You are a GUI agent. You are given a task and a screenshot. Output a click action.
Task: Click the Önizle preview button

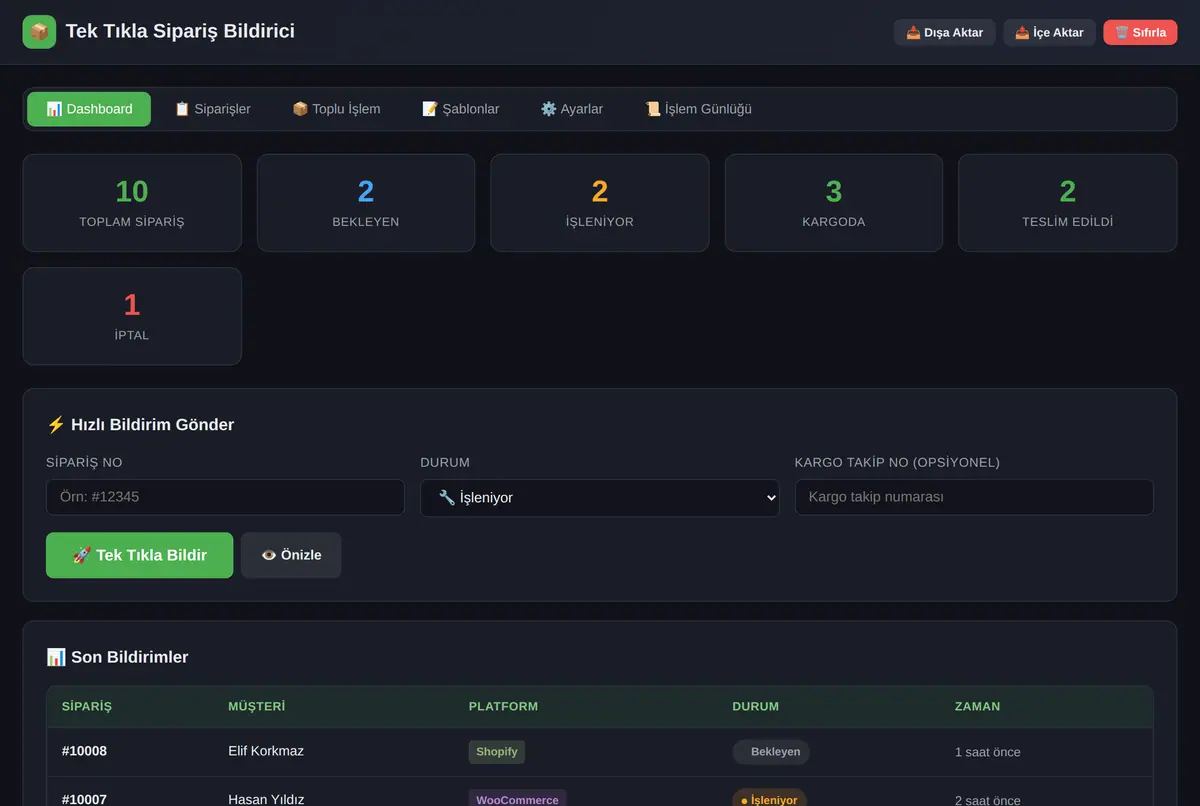coord(291,555)
